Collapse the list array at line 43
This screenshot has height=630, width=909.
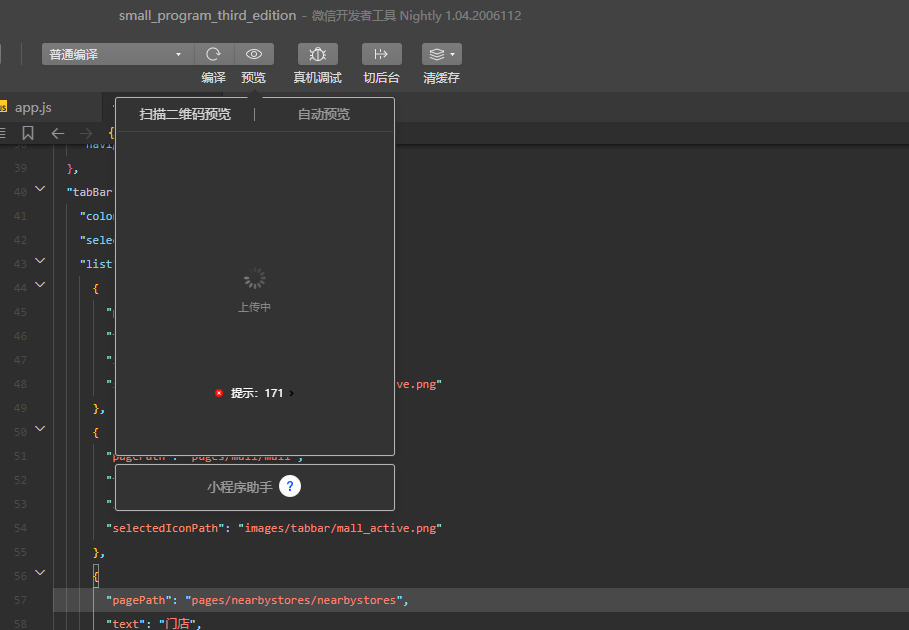point(40,261)
